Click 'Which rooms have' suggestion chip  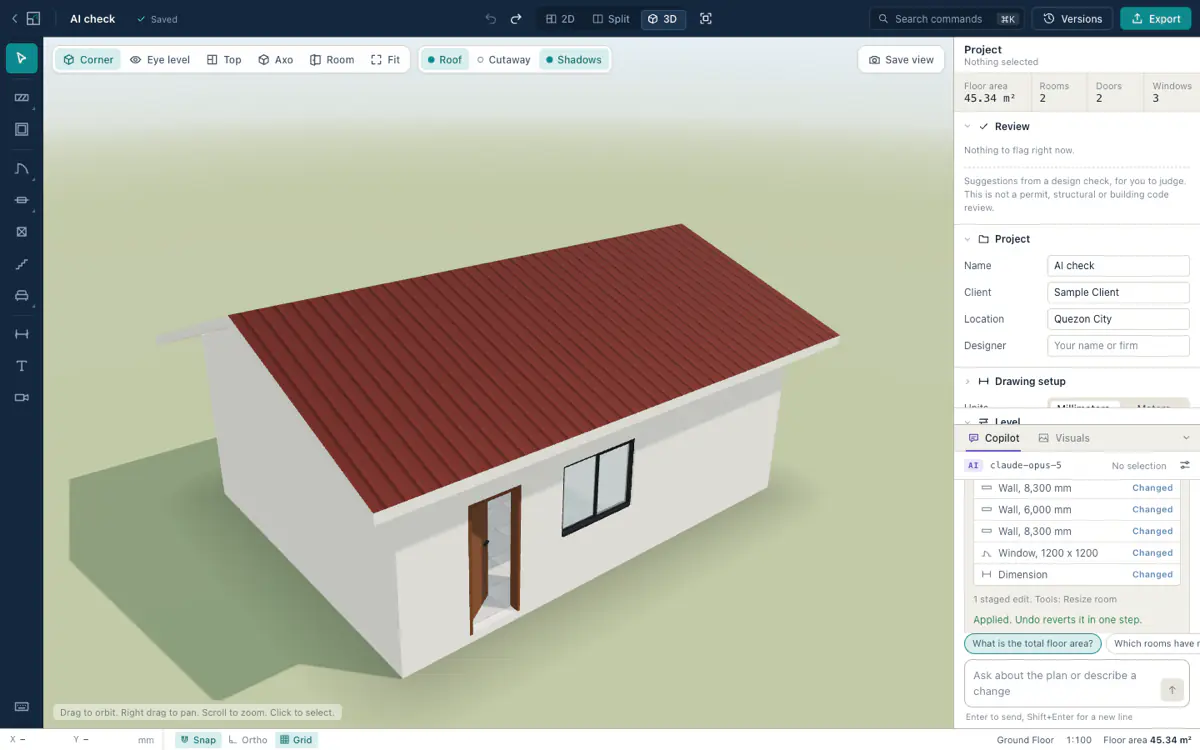pyautogui.click(x=1151, y=644)
